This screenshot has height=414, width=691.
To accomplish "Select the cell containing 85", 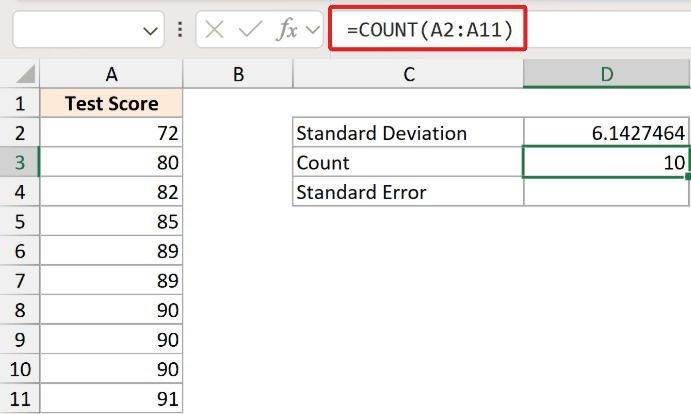I will 111,221.
